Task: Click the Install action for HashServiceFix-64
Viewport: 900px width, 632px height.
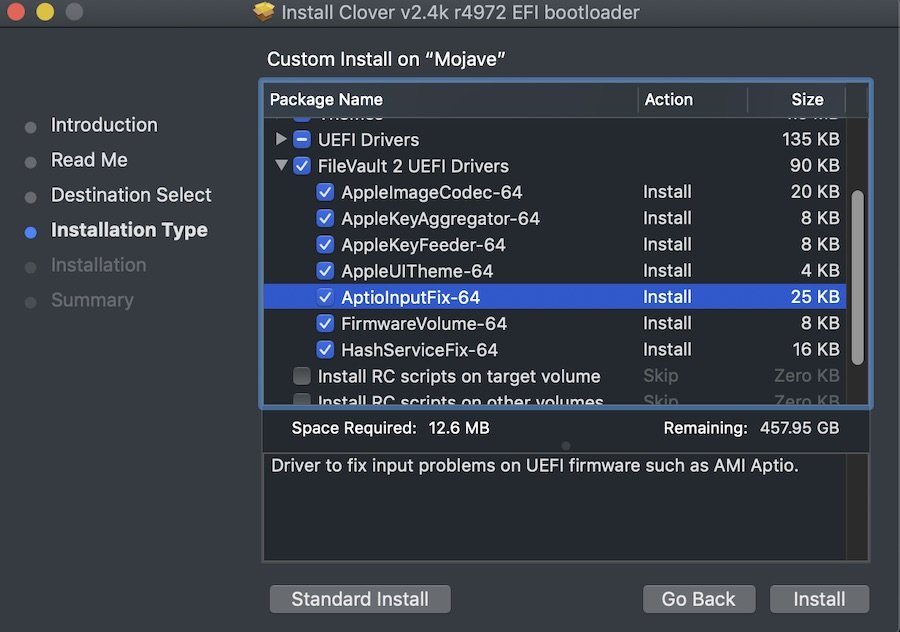Action: 667,350
